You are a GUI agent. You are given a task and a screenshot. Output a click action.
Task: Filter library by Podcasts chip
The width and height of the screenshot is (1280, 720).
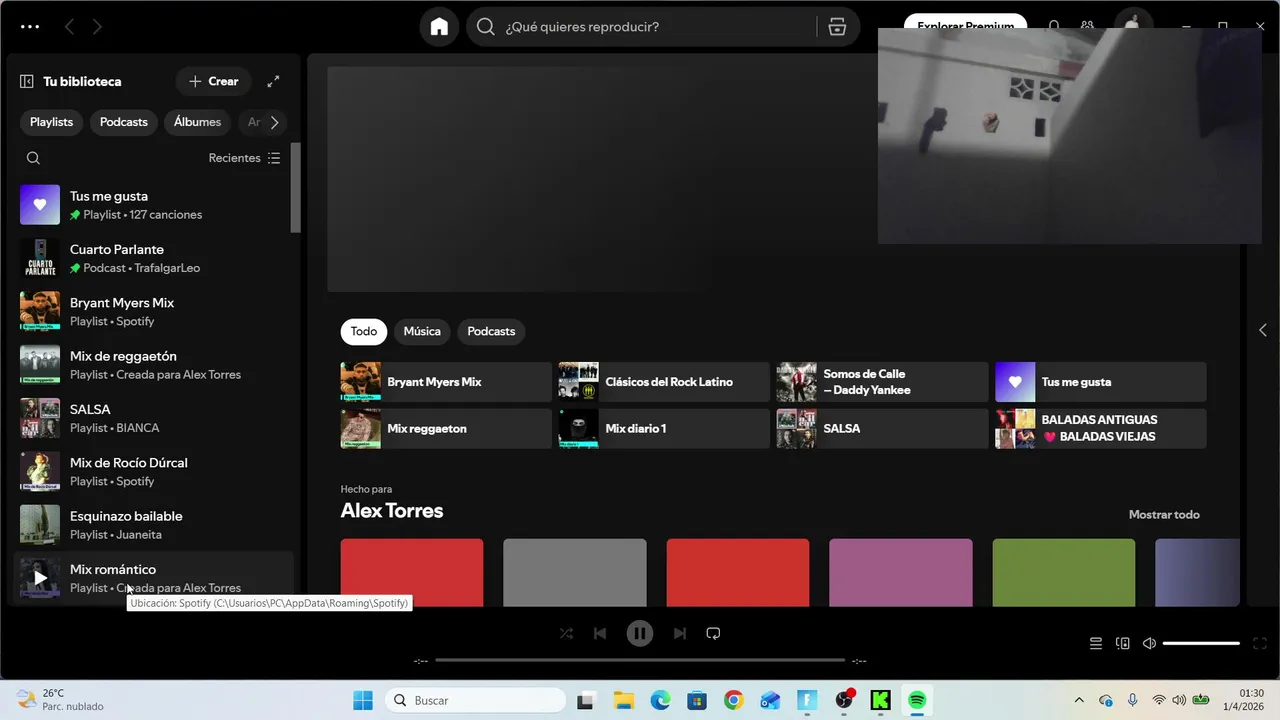[x=124, y=122]
